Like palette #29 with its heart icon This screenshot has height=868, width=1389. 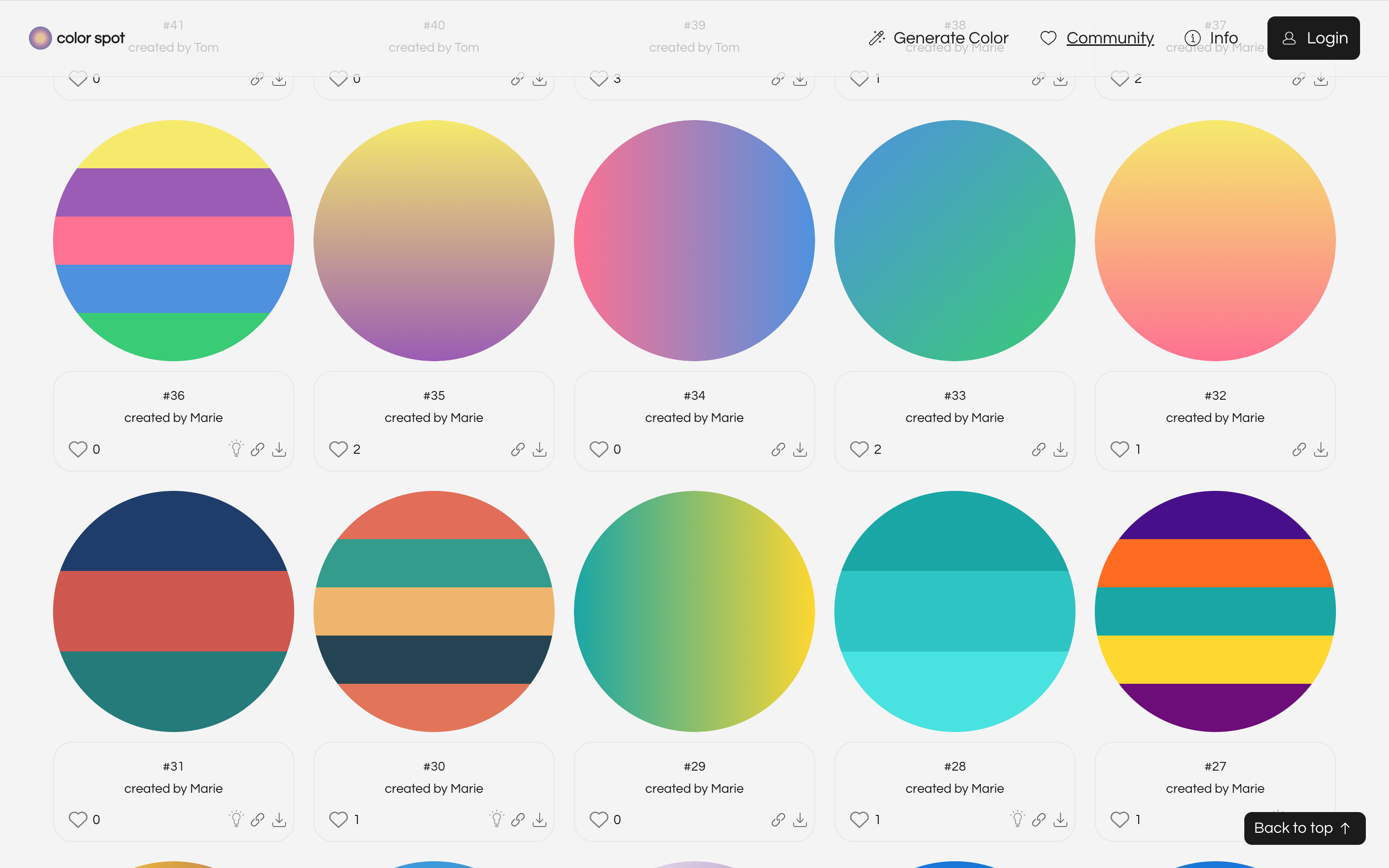click(598, 819)
